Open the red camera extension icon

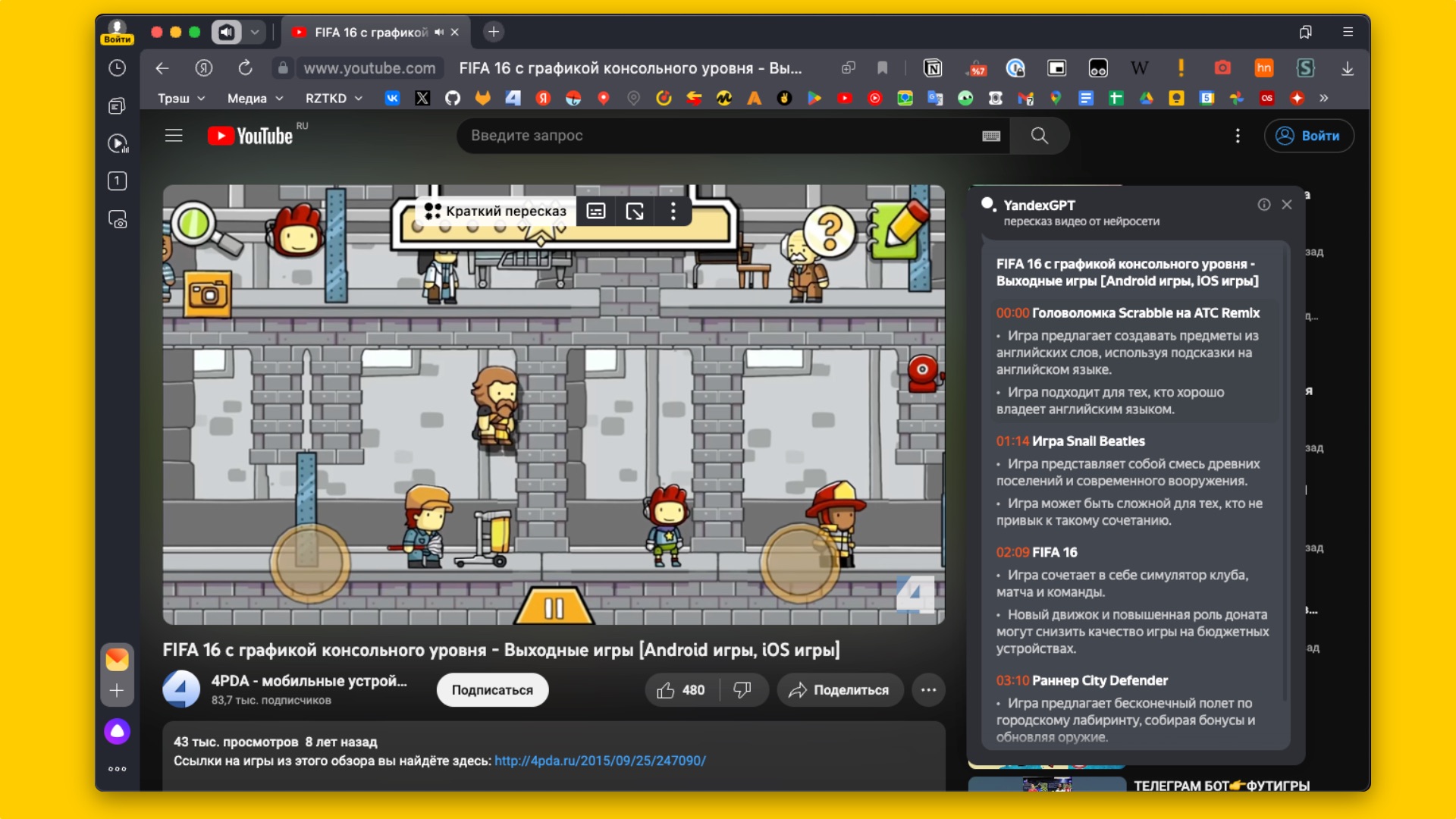[x=1222, y=68]
